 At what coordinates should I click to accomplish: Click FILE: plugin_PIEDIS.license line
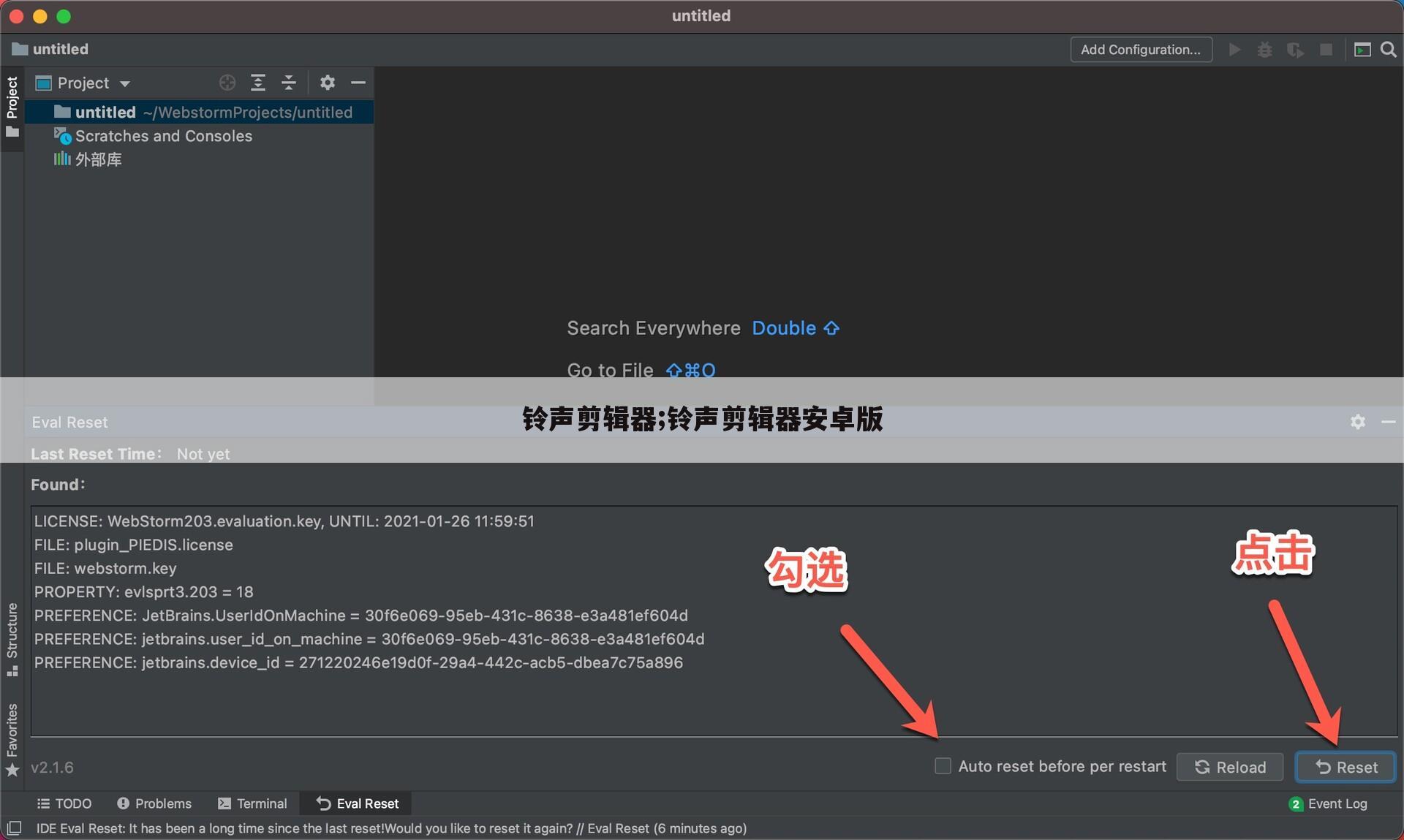click(x=133, y=545)
